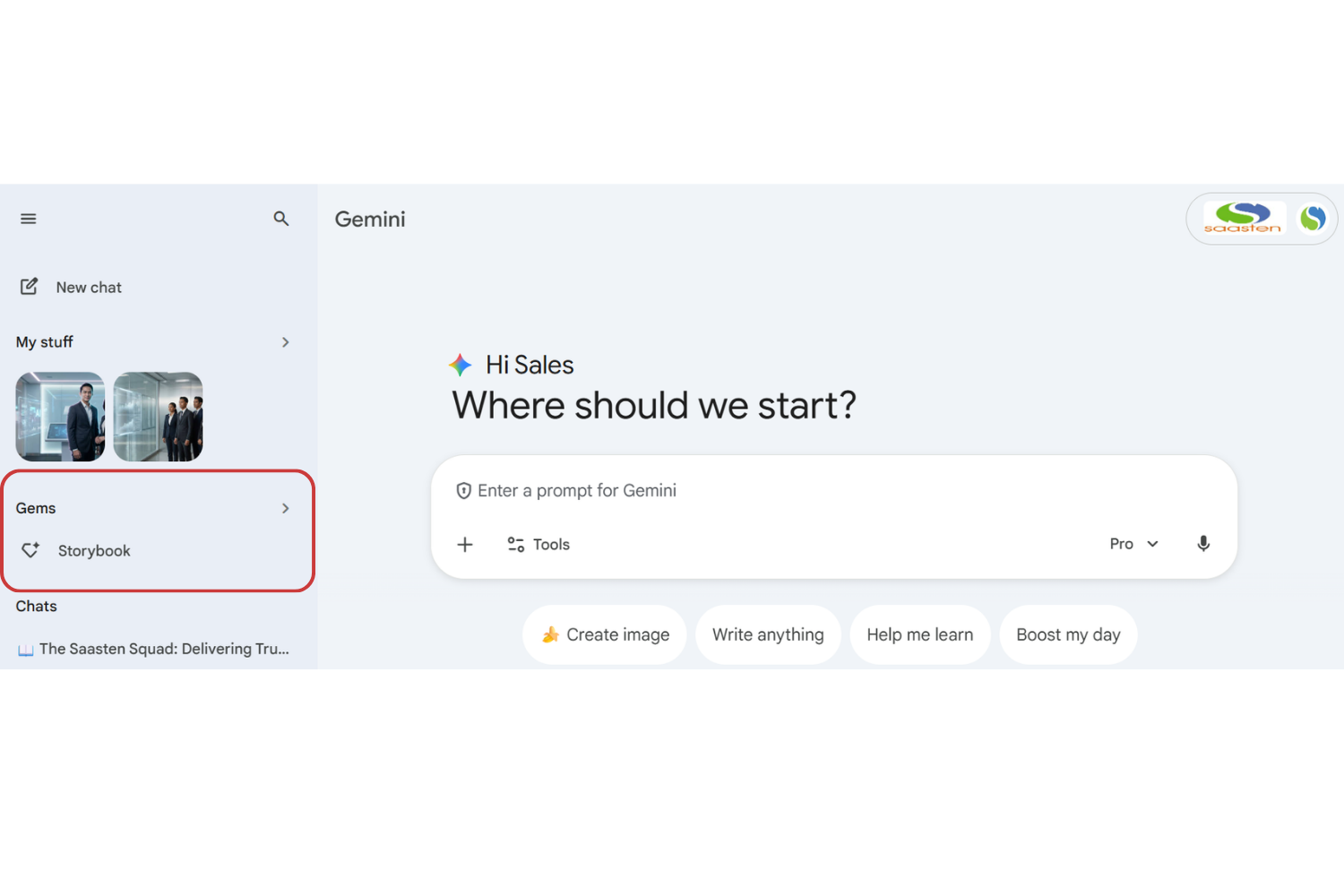Select the Help me learn chip
Screen dimensions: 1344x896
pyautogui.click(x=919, y=634)
